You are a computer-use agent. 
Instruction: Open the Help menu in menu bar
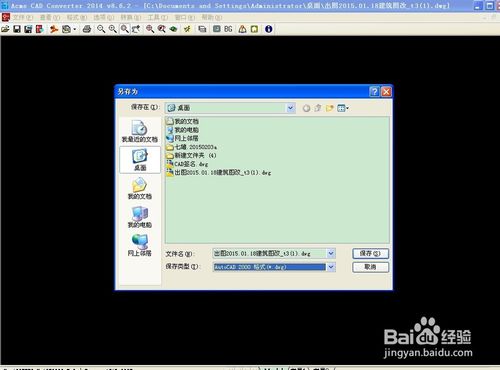[212, 17]
